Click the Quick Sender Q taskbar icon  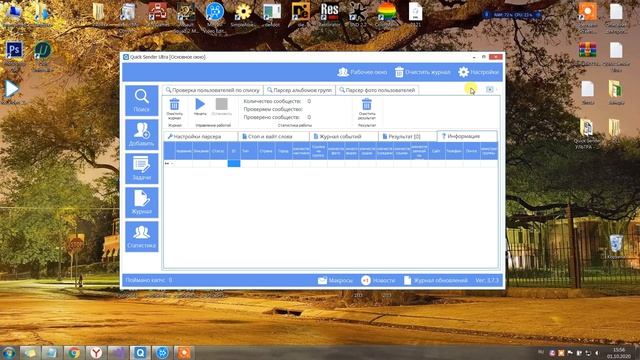pos(140,352)
